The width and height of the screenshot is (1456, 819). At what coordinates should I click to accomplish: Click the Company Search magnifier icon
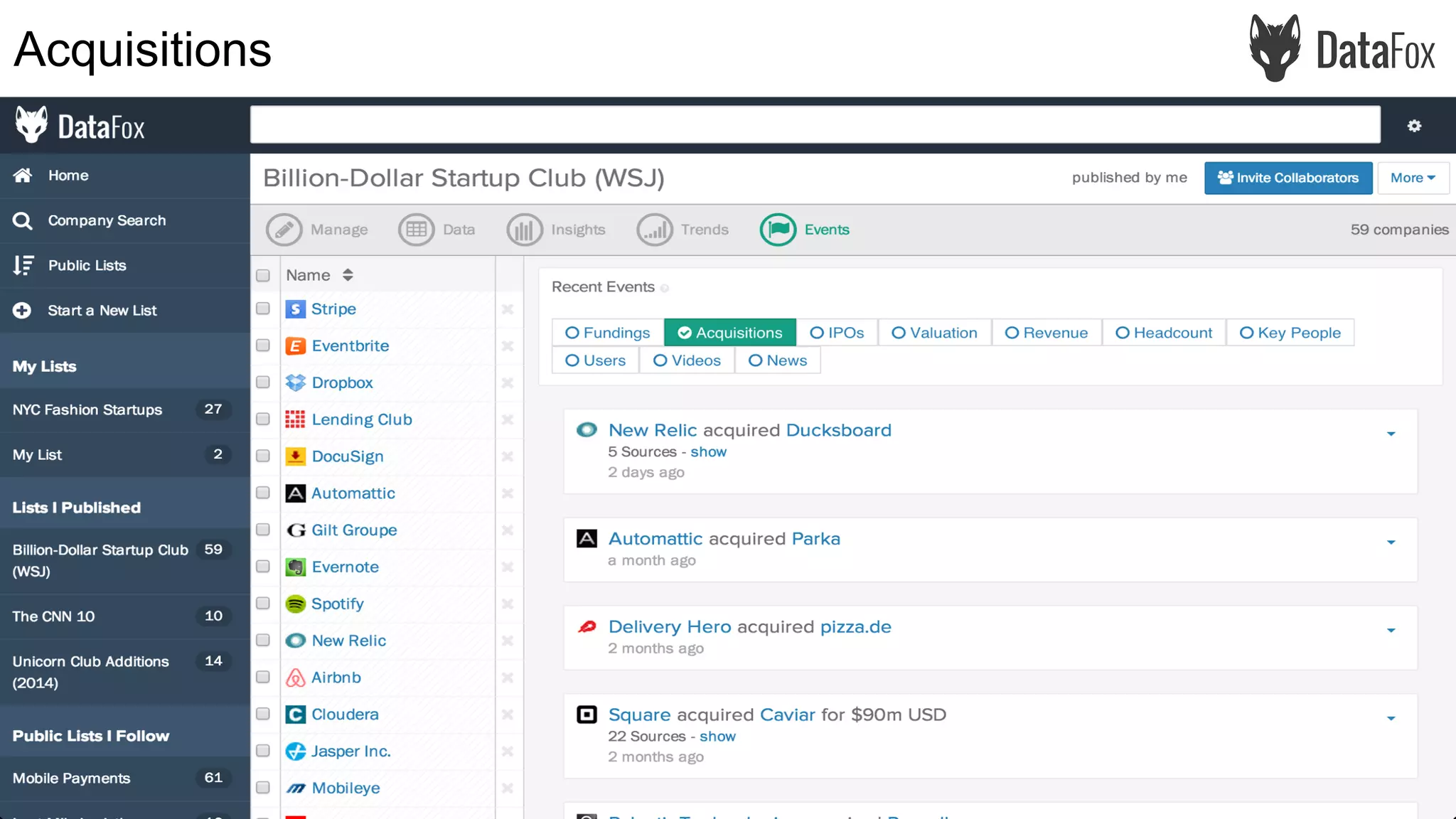[22, 221]
